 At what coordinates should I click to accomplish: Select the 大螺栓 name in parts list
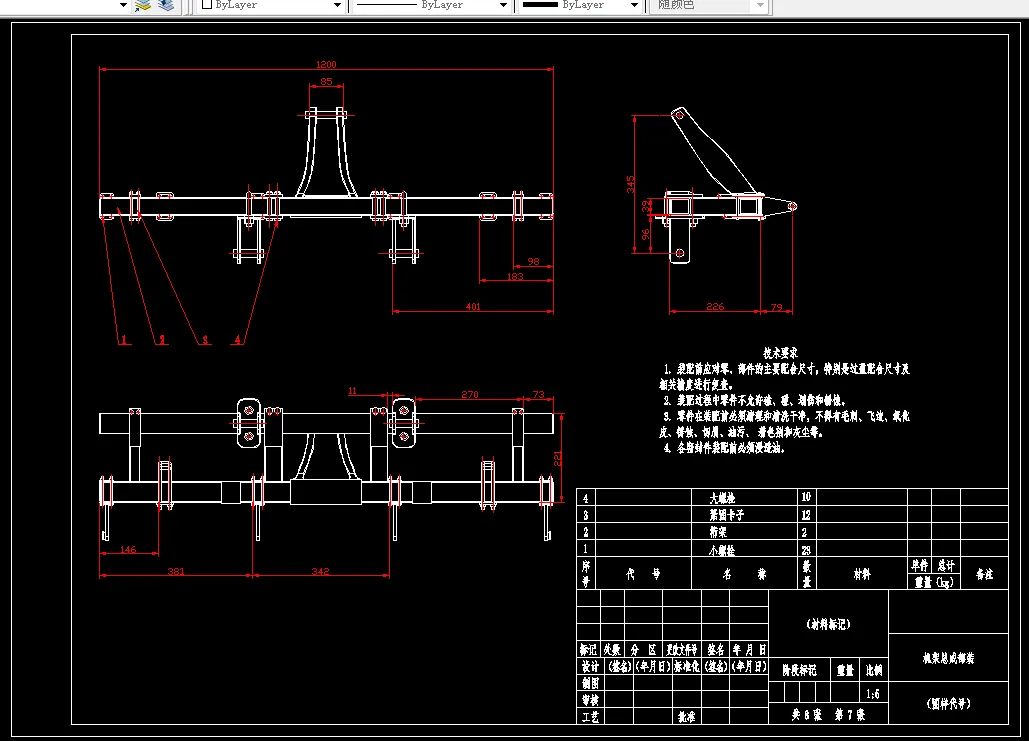722,498
